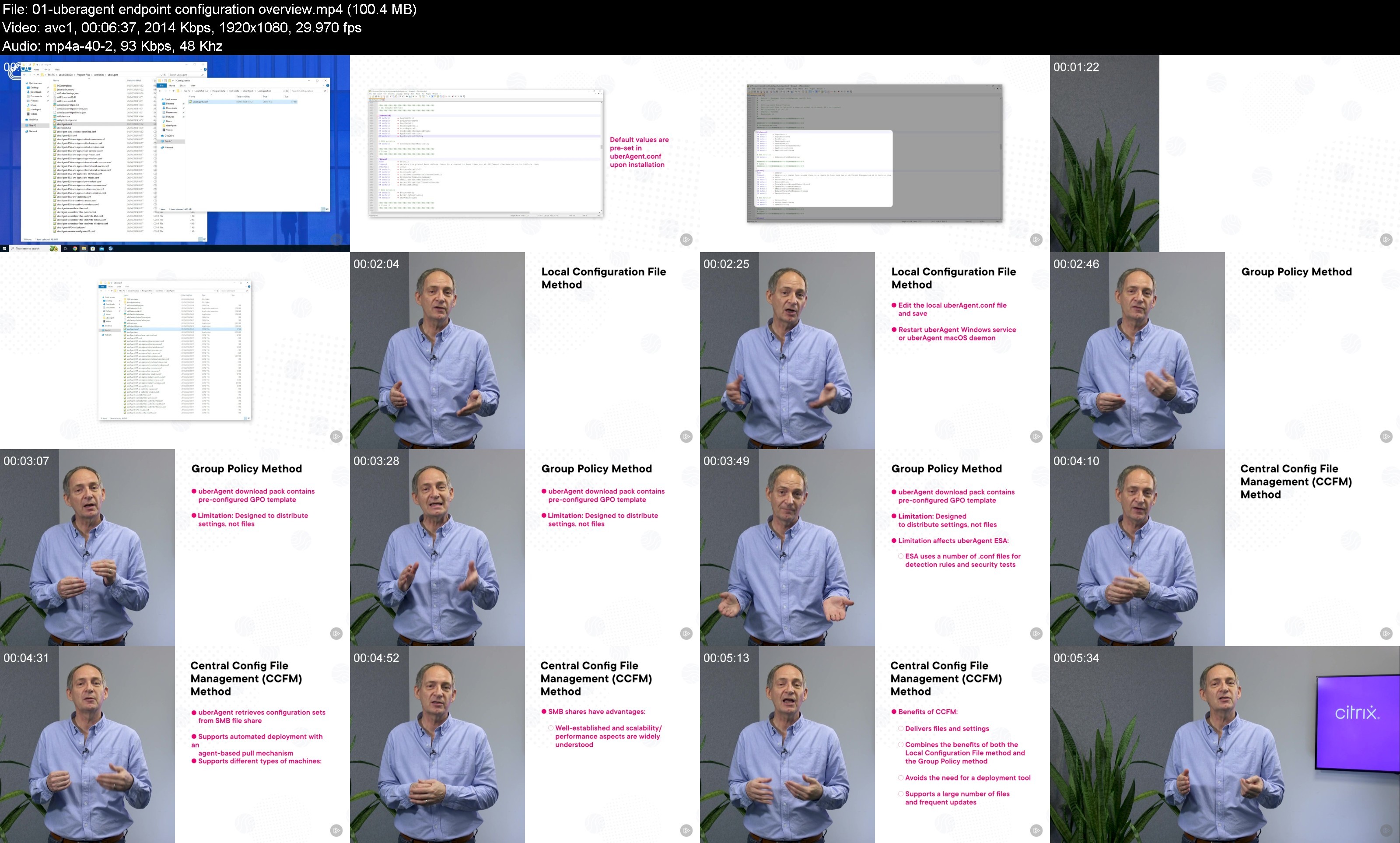Click 'Restart uberAgent Windows service' bullet text
The image size is (1400, 843).
[x=954, y=334]
